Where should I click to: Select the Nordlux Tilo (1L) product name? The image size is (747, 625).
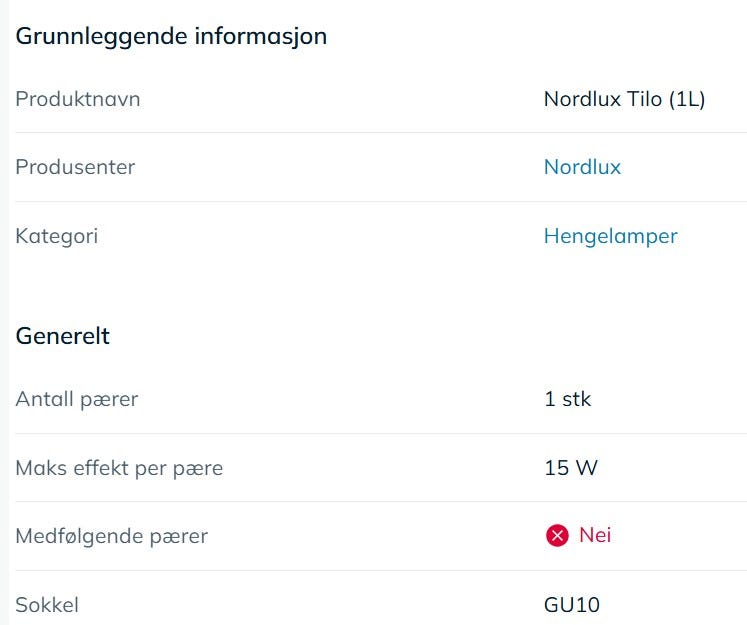(624, 99)
